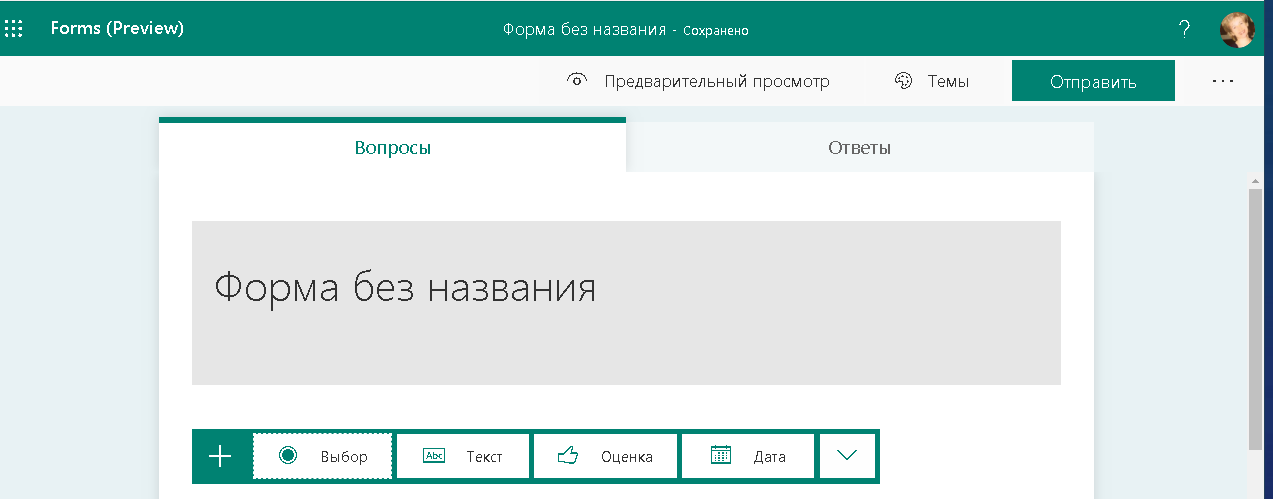Viewport: 1273px width, 499px height.
Task: Open the app launcher waffle menu
Action: 14,28
